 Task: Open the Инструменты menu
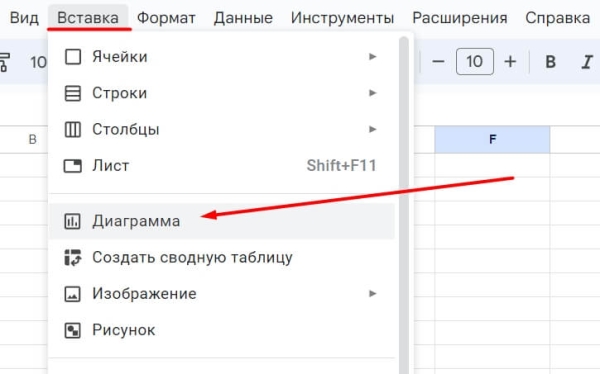[342, 18]
